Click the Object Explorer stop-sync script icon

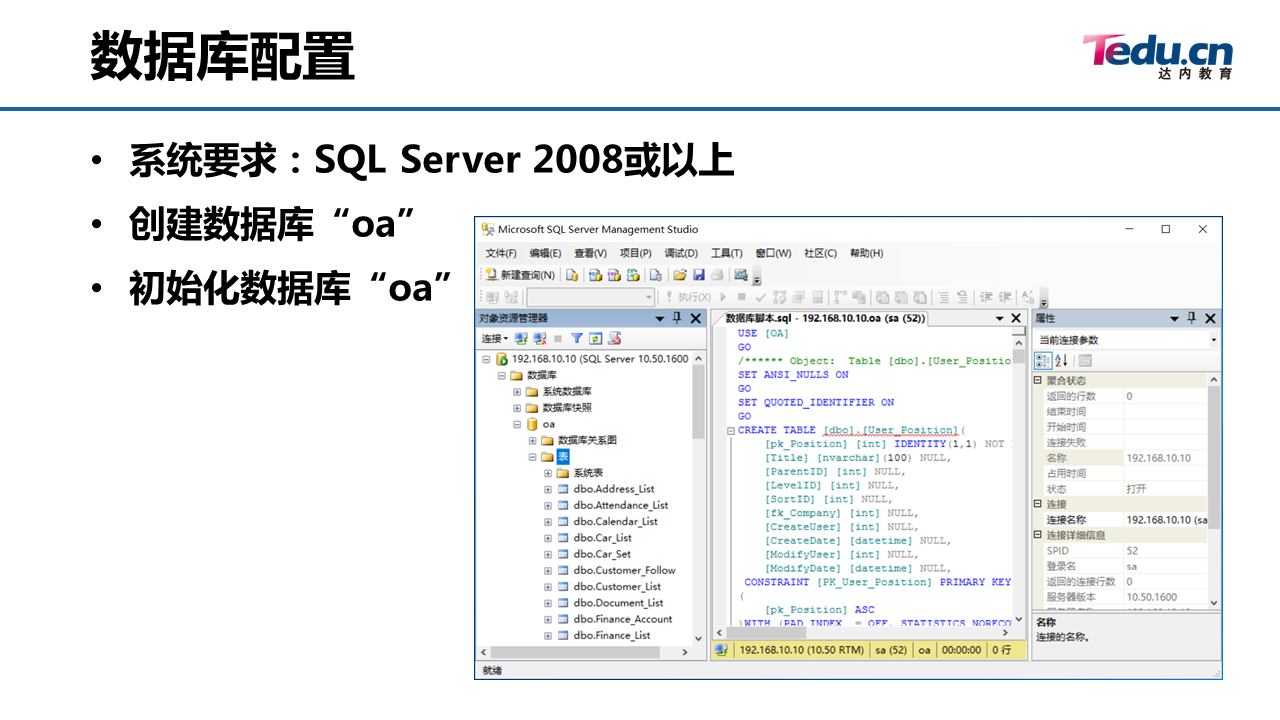(615, 339)
